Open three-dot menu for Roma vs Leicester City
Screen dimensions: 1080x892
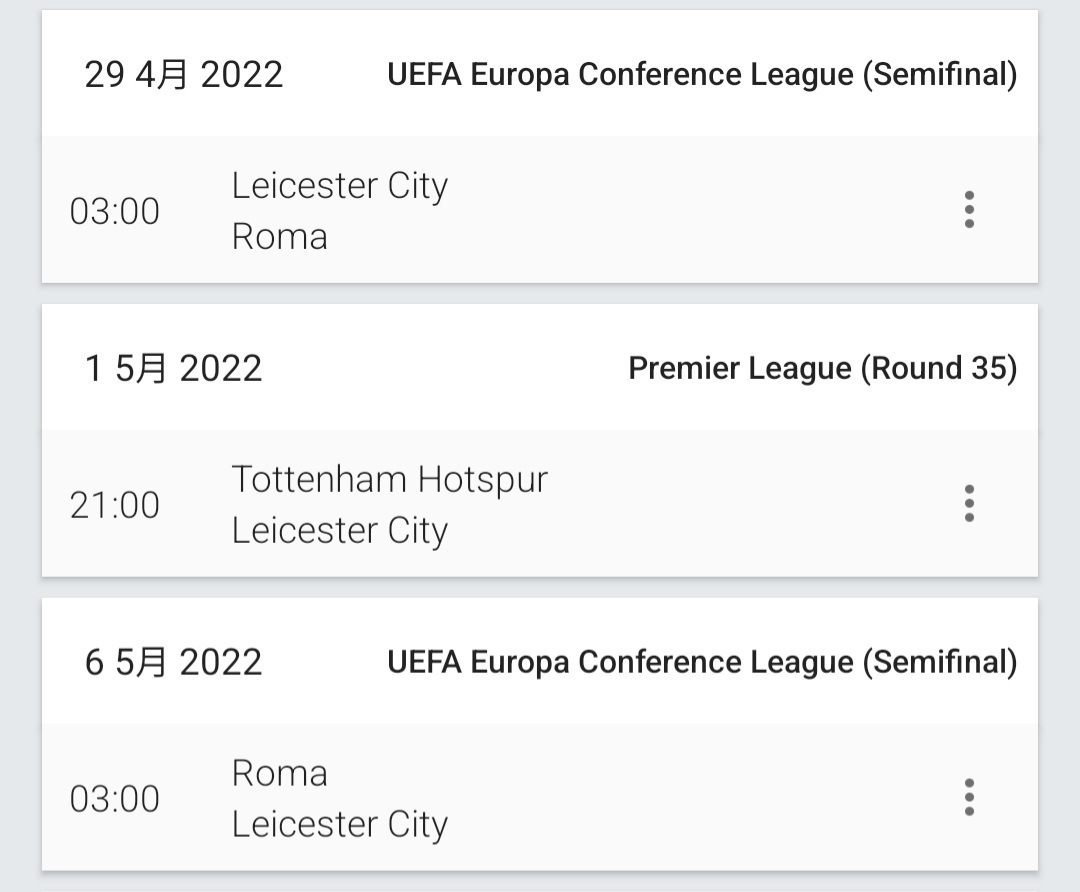969,798
